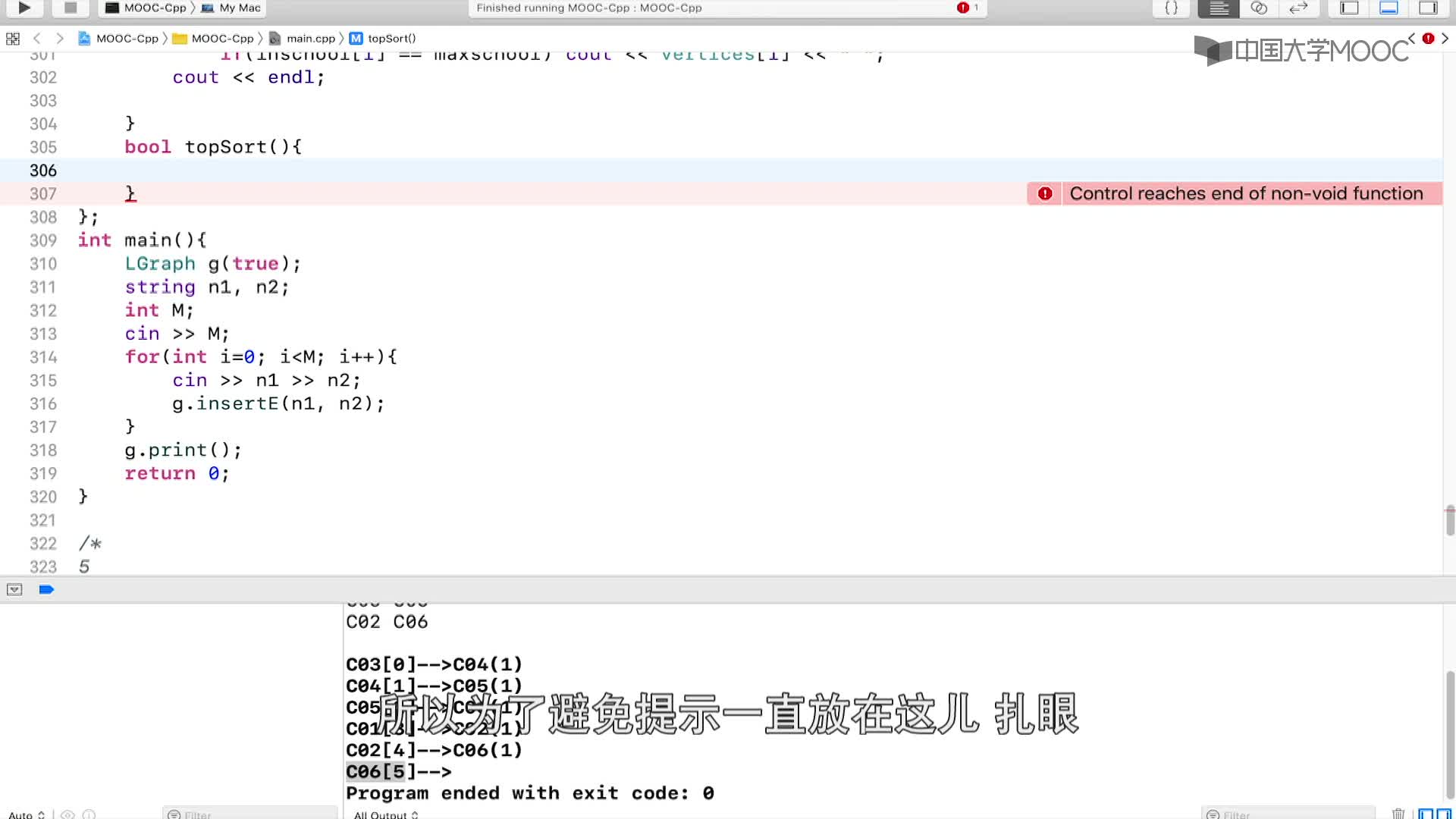Toggle the variables view pane button
This screenshot has width=1456, height=819.
coord(1426,814)
